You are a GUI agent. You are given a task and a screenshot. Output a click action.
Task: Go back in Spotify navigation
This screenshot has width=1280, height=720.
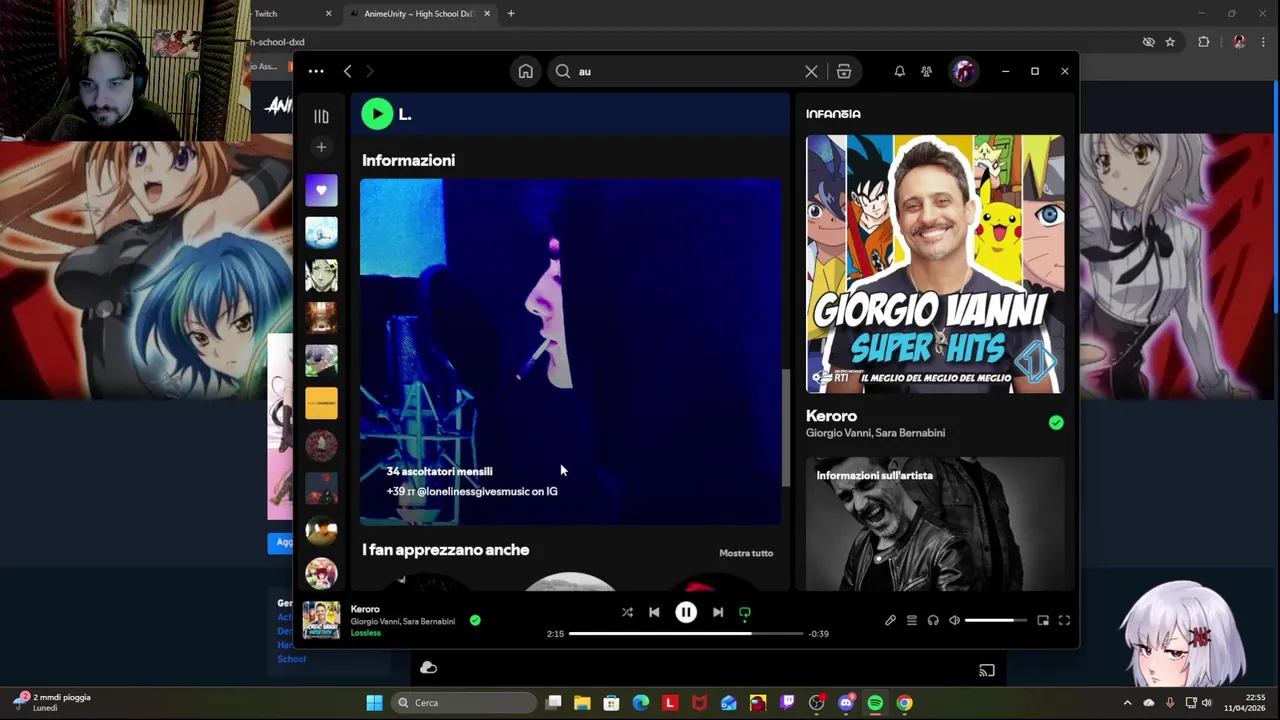pyautogui.click(x=347, y=71)
